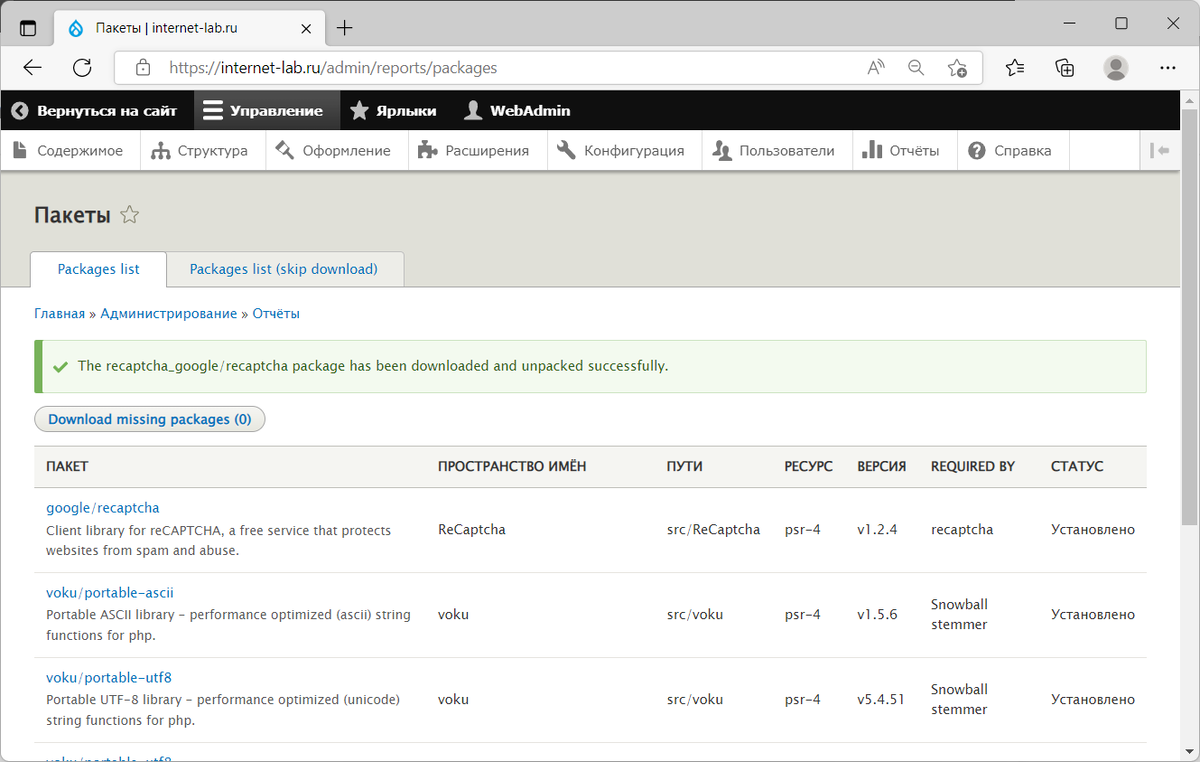The width and height of the screenshot is (1200, 762).
Task: Add page to favorites star-plus icon
Action: point(957,68)
